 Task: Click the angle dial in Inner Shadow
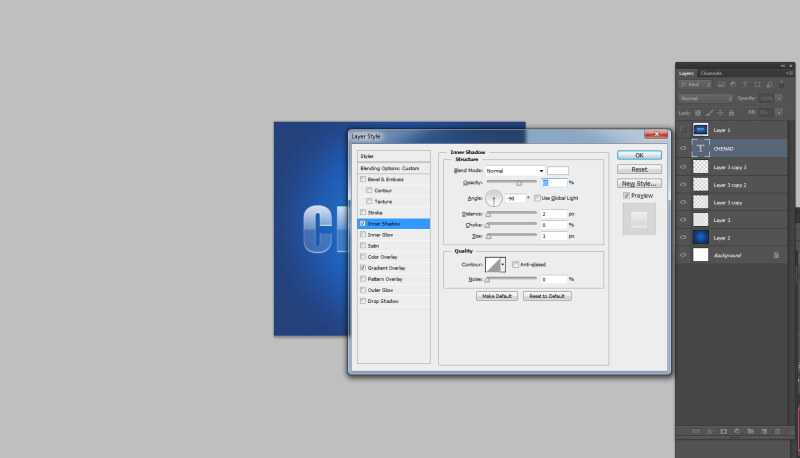[495, 198]
